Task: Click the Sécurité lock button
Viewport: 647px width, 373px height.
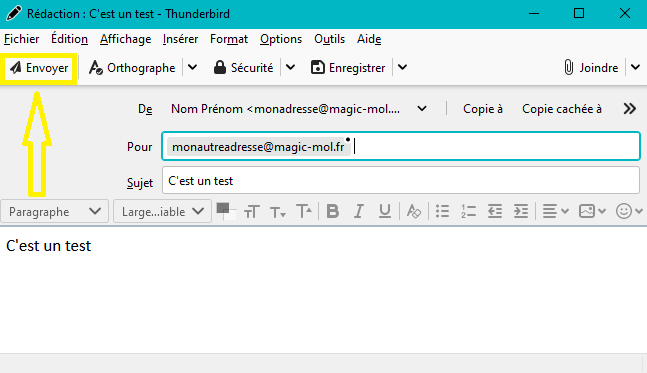Action: [x=243, y=68]
